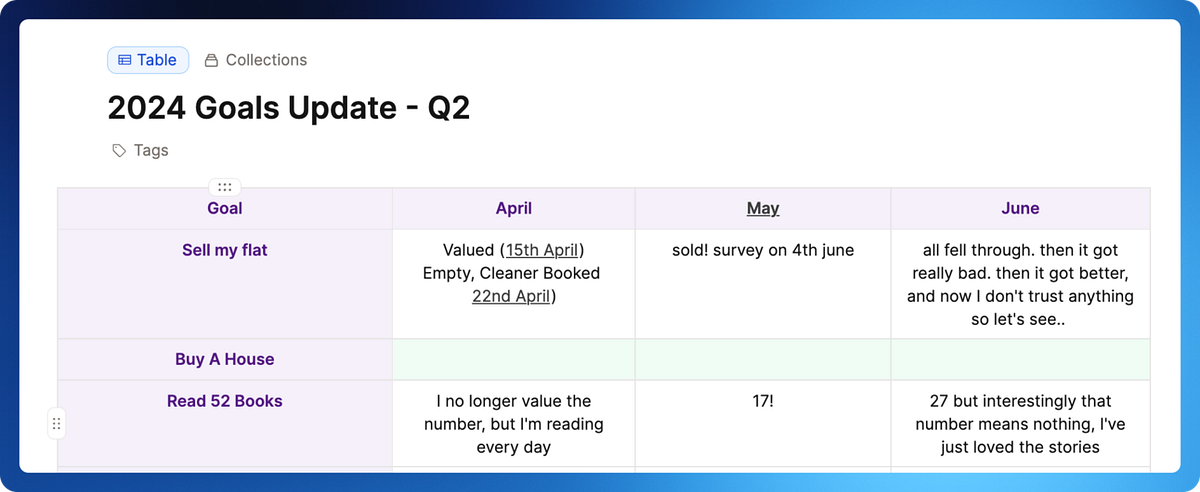Select the Goal header cell

(x=225, y=209)
